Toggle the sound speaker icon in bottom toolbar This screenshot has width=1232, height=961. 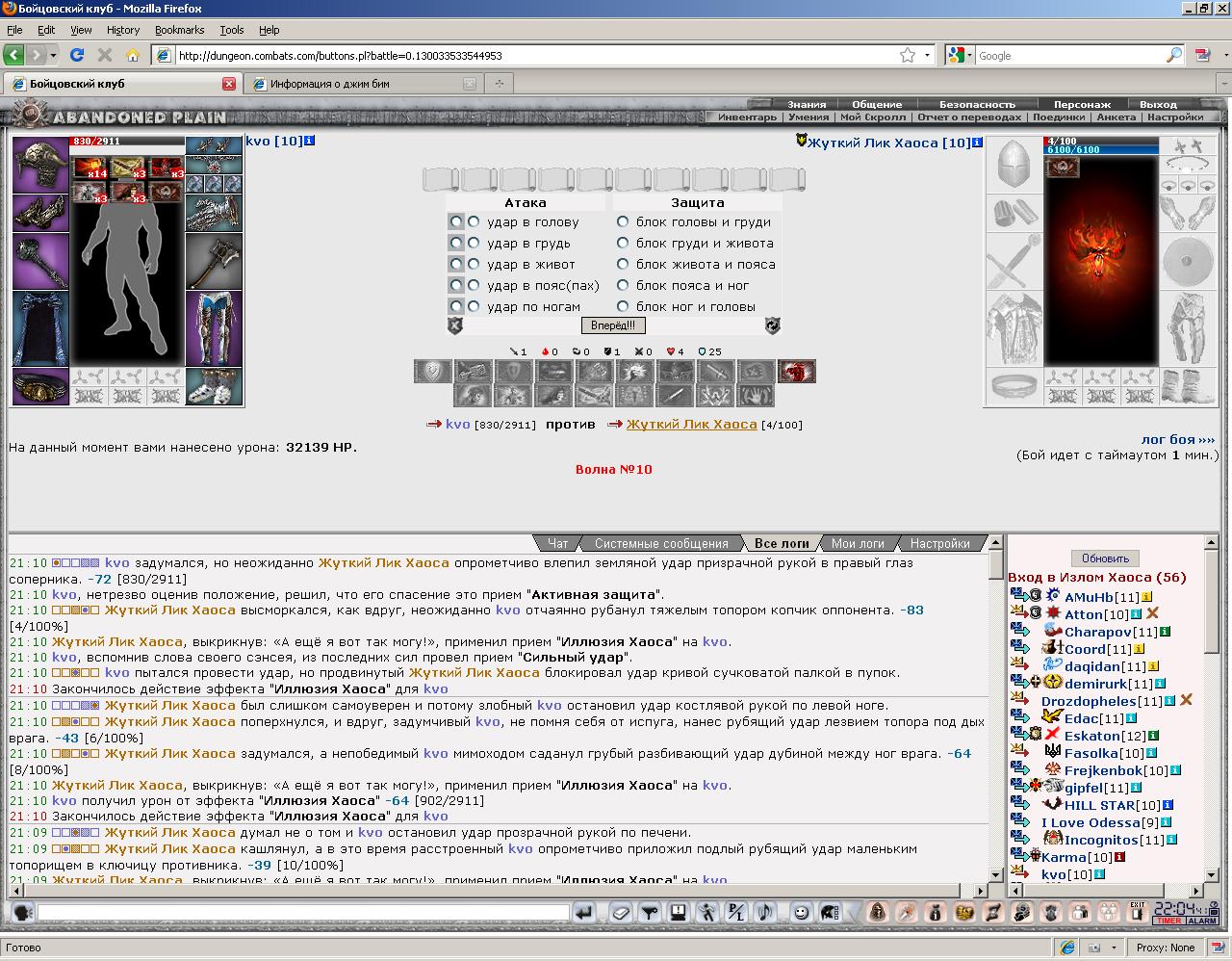click(765, 911)
